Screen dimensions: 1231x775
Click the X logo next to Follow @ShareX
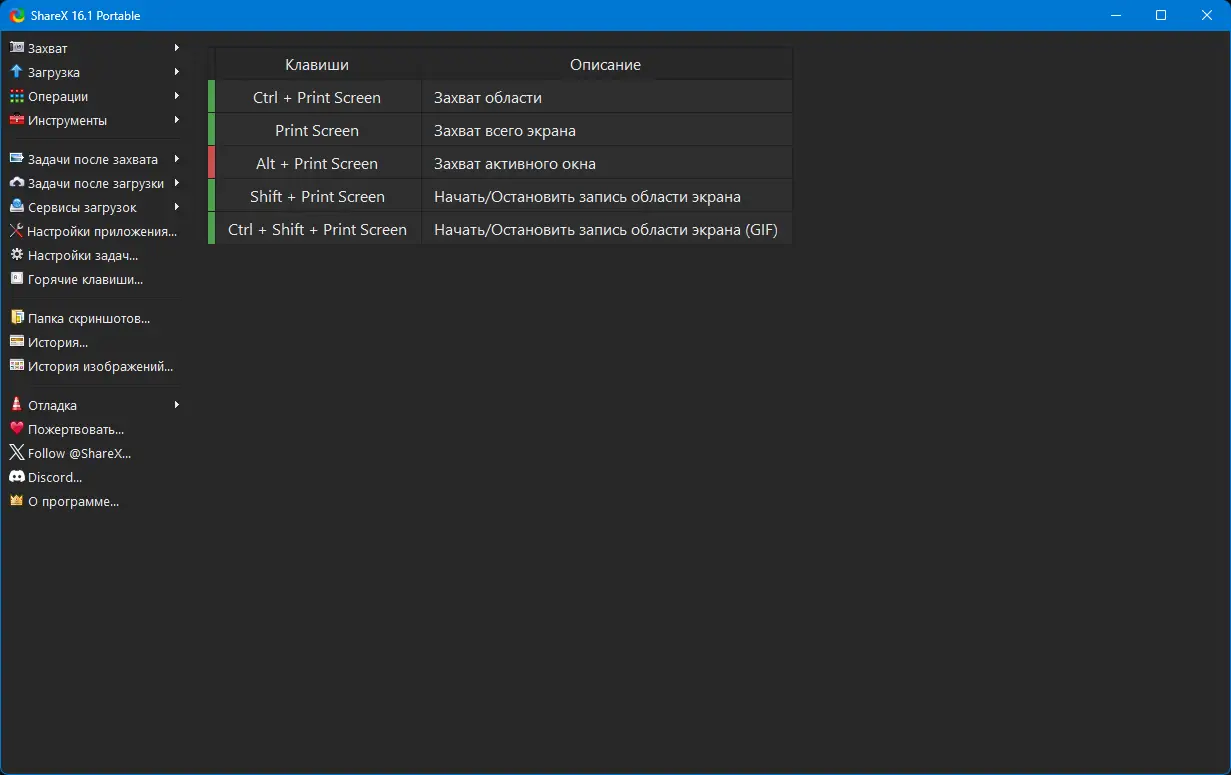(x=16, y=453)
